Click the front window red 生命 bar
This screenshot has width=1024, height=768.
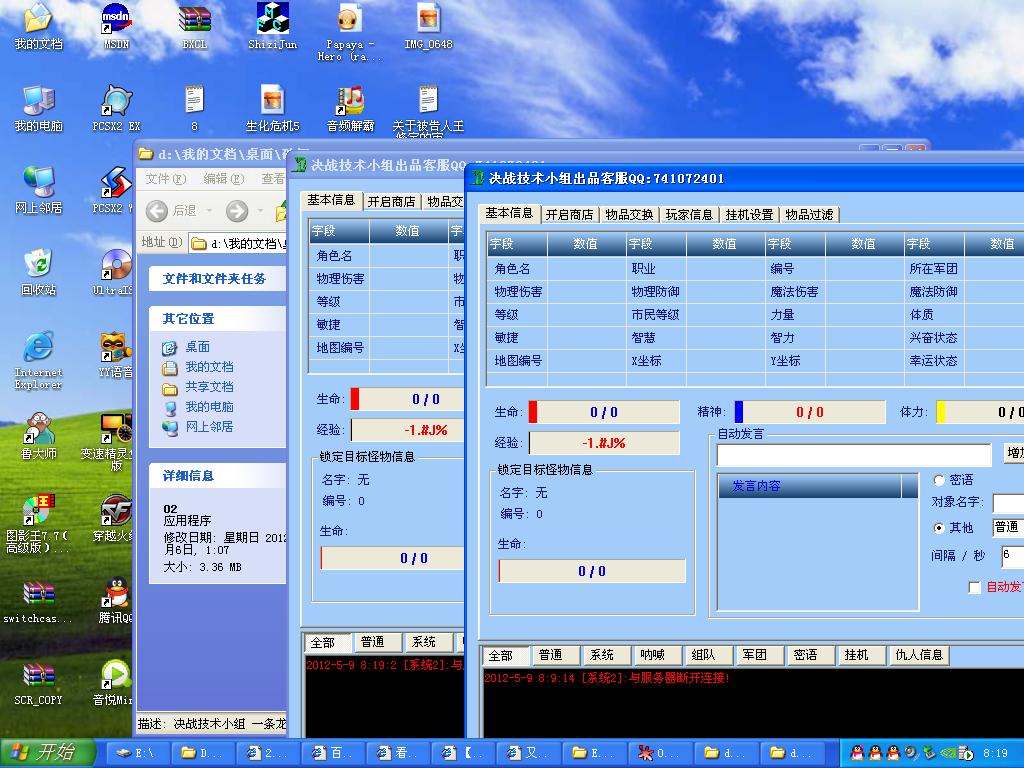604,412
